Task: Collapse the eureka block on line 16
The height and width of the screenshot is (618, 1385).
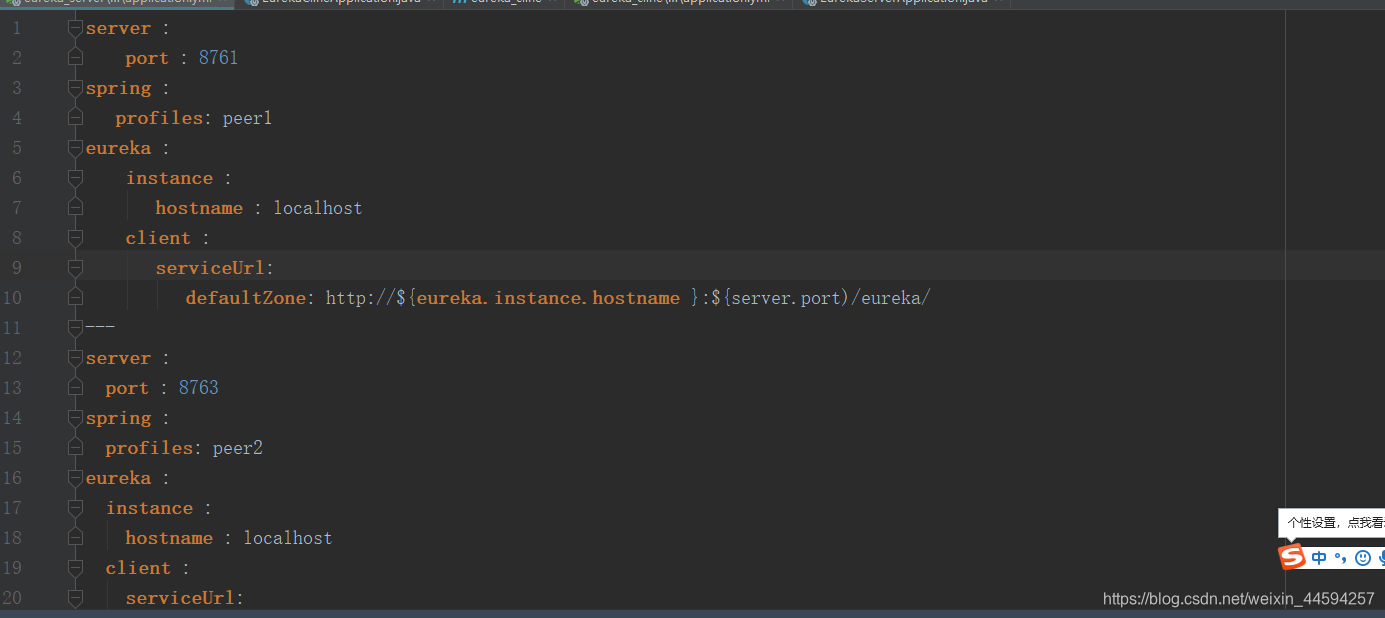Action: (x=75, y=478)
